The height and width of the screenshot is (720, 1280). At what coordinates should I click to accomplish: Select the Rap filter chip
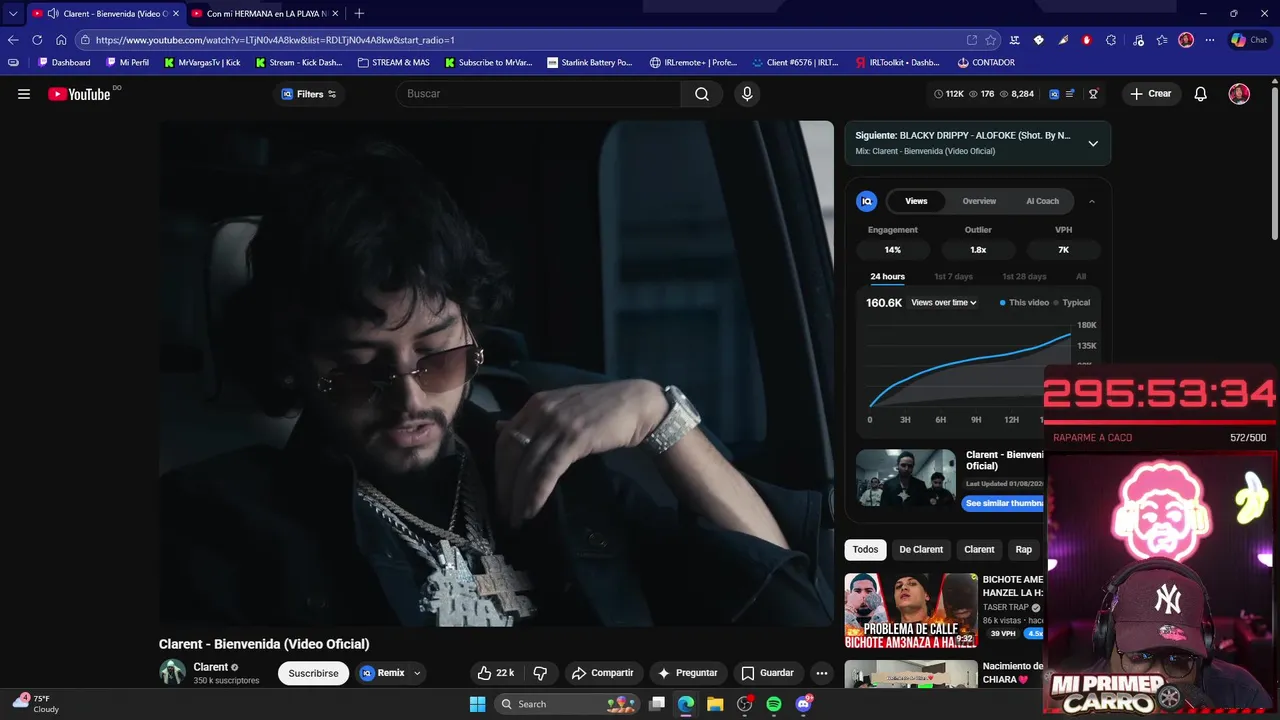pos(1024,549)
